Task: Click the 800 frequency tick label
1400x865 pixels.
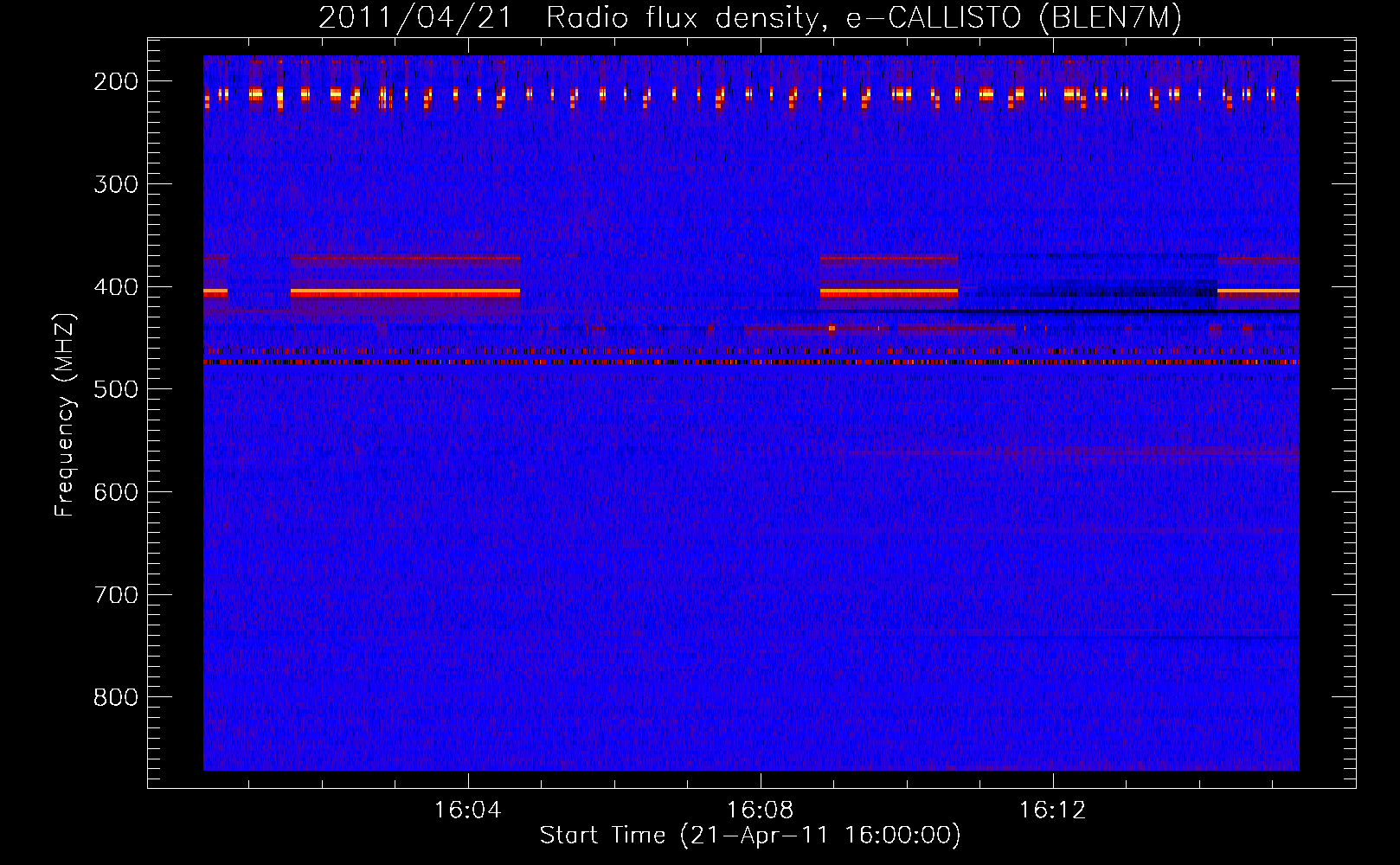Action: point(116,697)
